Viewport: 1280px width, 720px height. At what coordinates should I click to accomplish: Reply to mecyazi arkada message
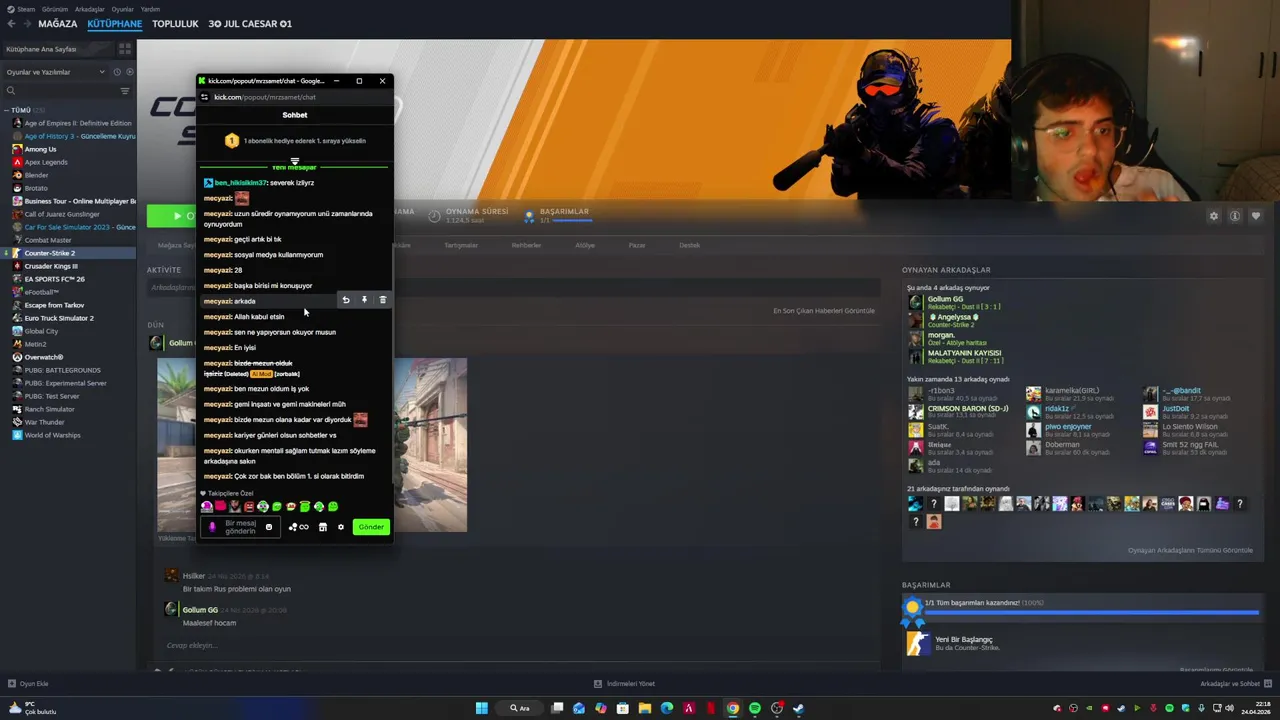pos(346,300)
